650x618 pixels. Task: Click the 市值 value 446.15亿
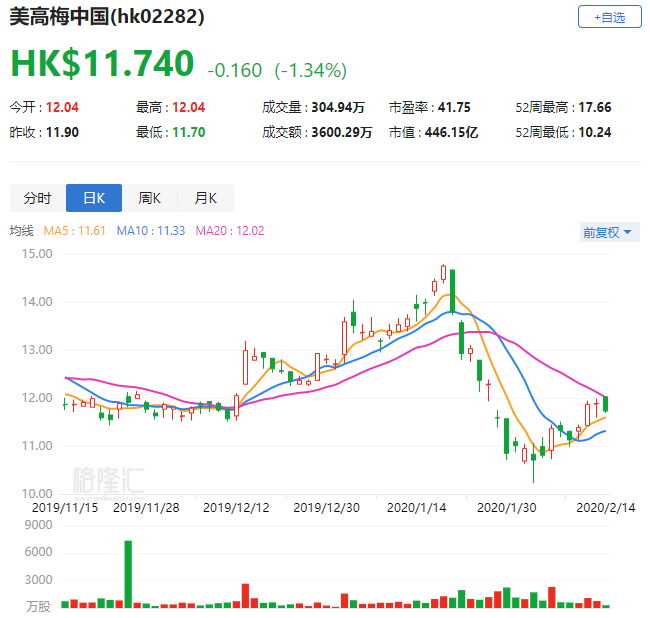click(451, 132)
